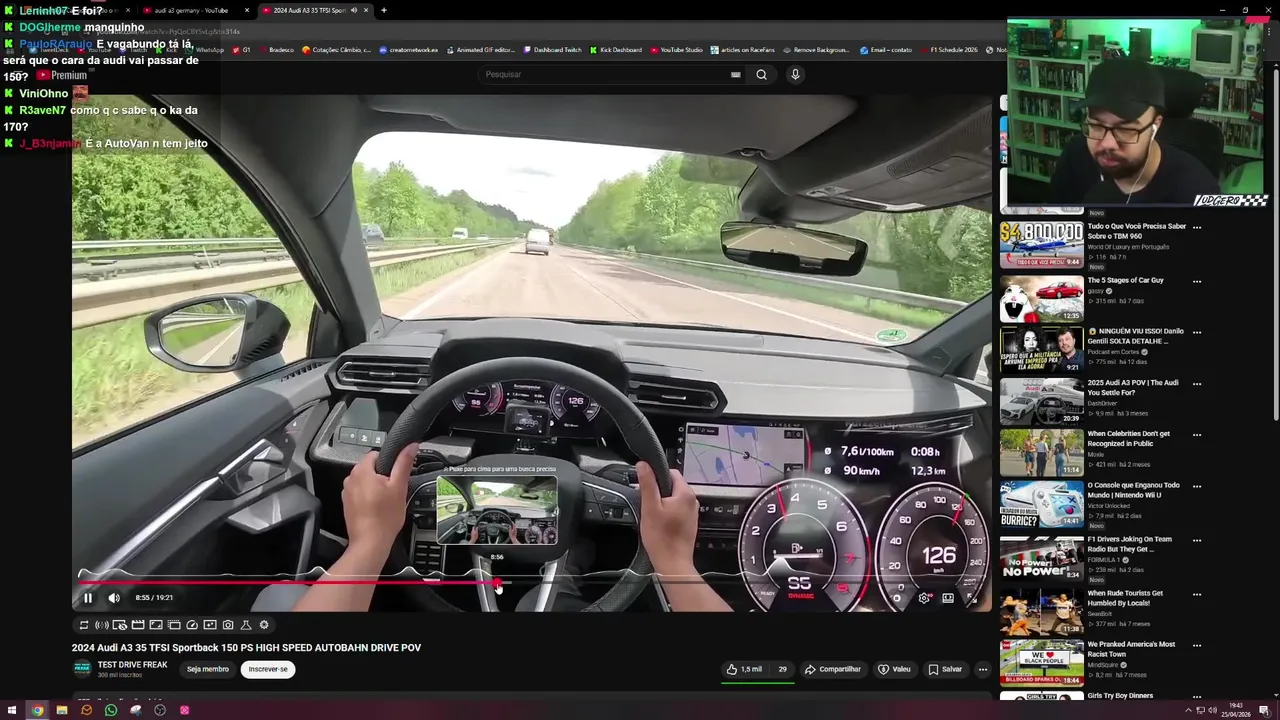
Task: Open O Console que Enganou Todo Mundo title
Action: point(1134,490)
